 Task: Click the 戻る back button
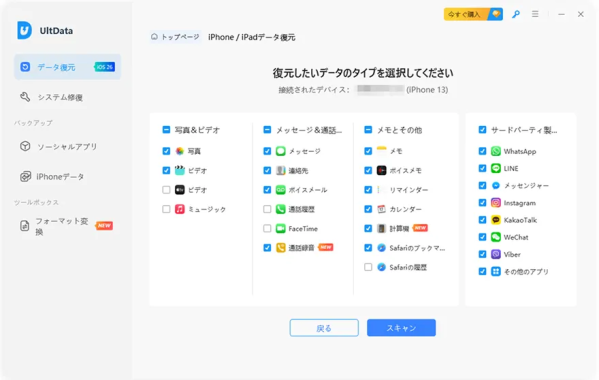324,328
